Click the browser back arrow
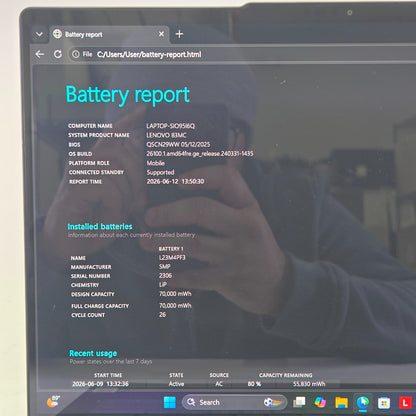416x416 pixels. 40,54
